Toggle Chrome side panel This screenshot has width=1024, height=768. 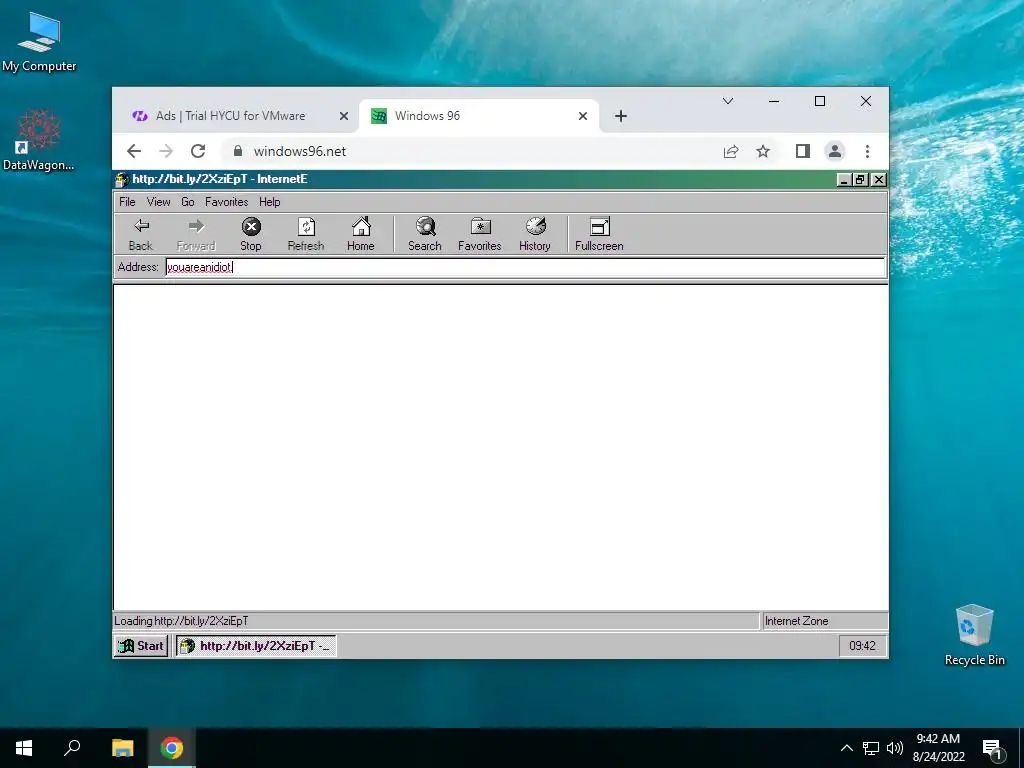(x=803, y=152)
